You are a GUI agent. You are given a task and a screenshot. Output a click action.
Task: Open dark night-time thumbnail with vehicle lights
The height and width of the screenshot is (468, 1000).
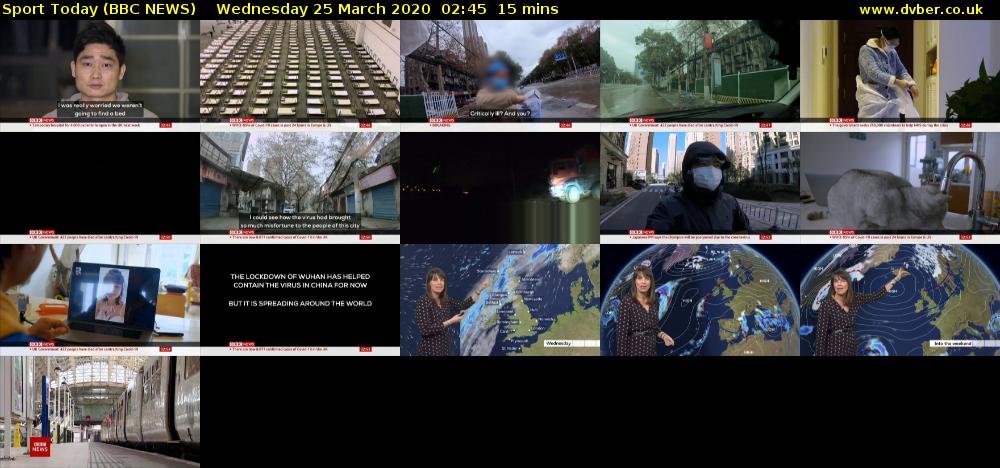(x=500, y=187)
